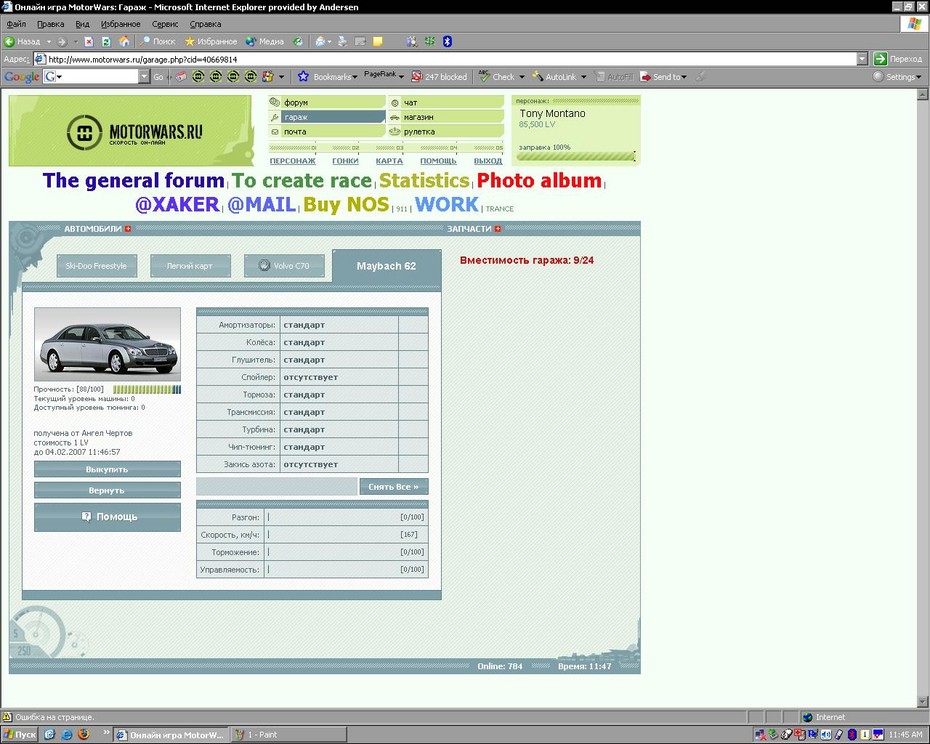Click the заправка 100% fuel bar
This screenshot has height=744, width=930.
coord(576,157)
